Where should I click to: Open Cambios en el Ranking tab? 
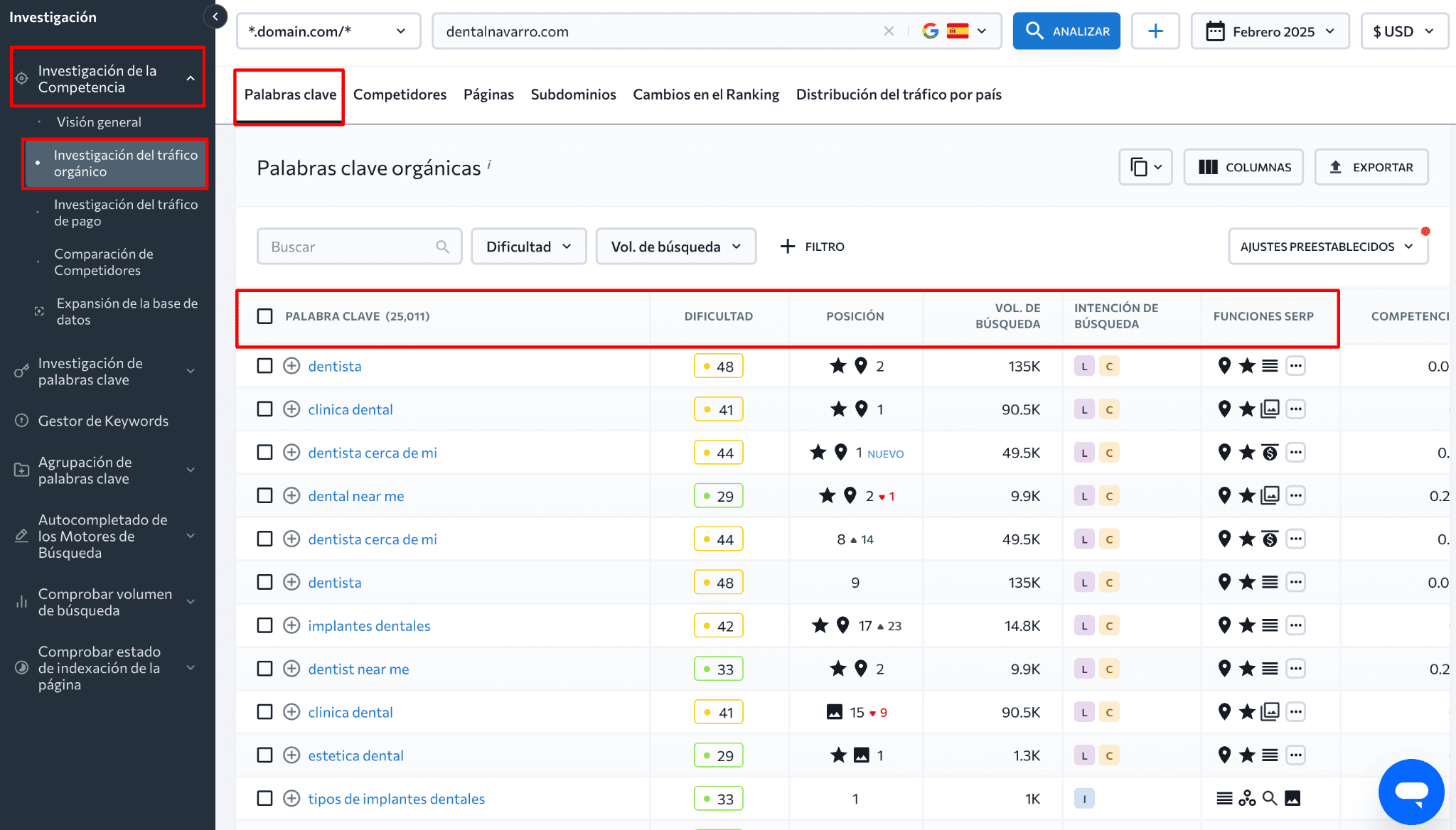pyautogui.click(x=706, y=95)
